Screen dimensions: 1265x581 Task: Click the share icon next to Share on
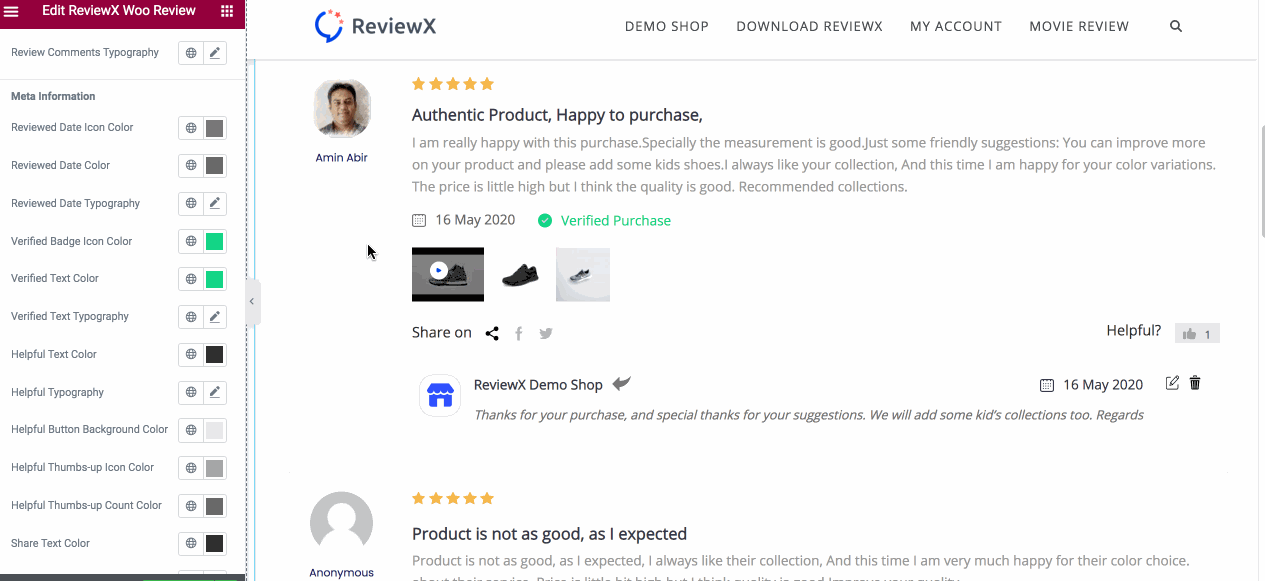(x=491, y=332)
